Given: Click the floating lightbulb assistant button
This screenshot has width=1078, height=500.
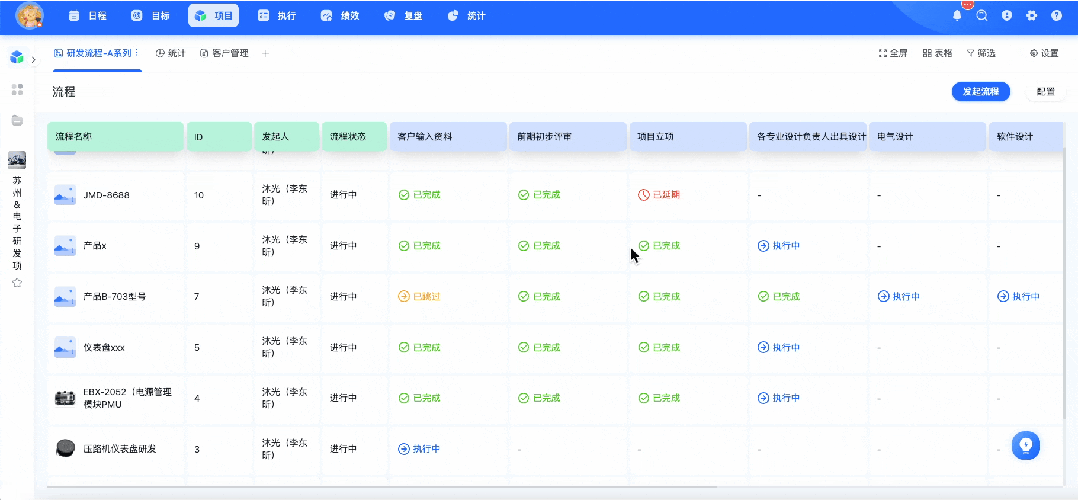Looking at the screenshot, I should (1026, 446).
